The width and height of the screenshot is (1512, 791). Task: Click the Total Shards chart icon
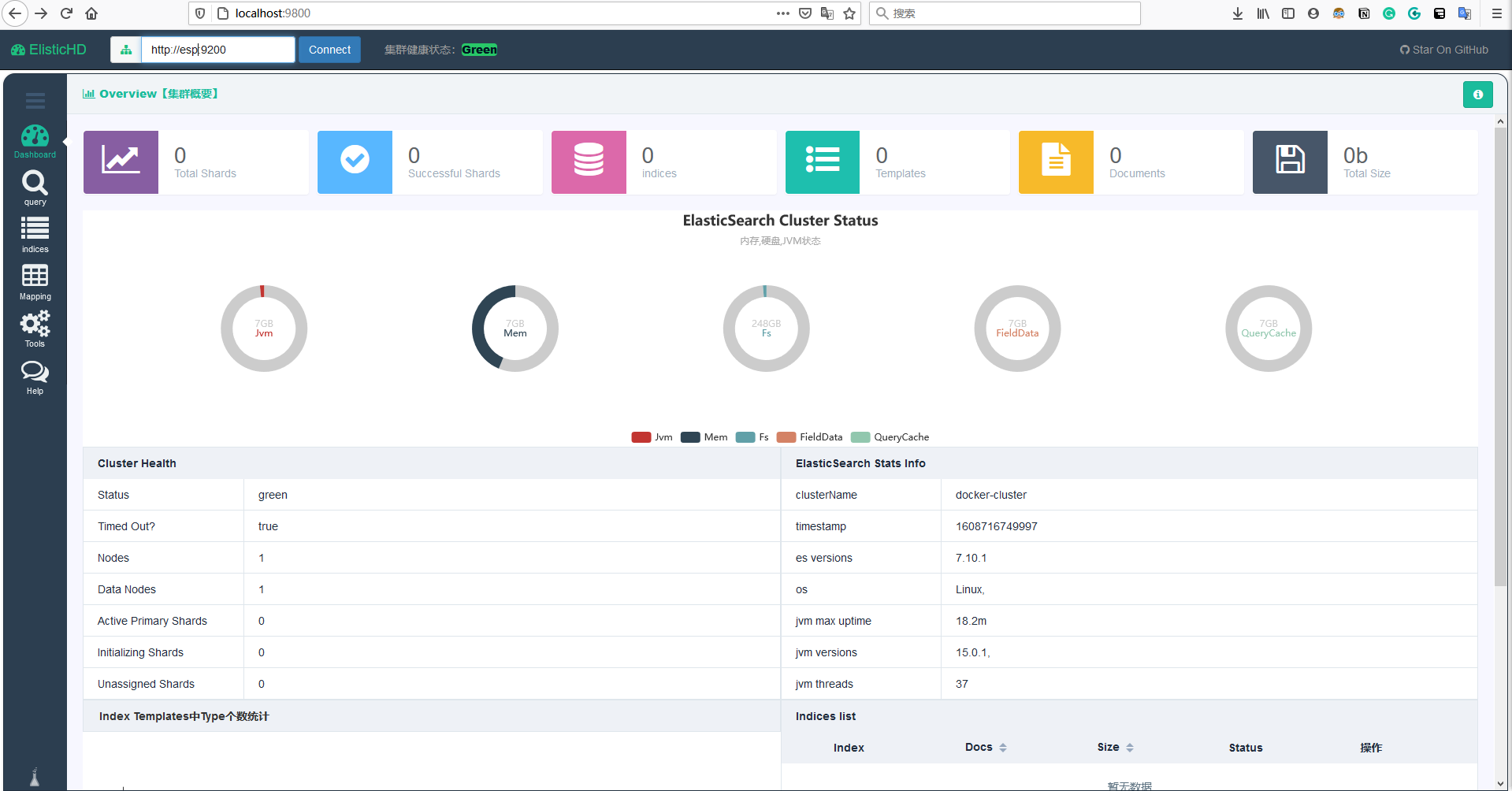click(x=121, y=162)
